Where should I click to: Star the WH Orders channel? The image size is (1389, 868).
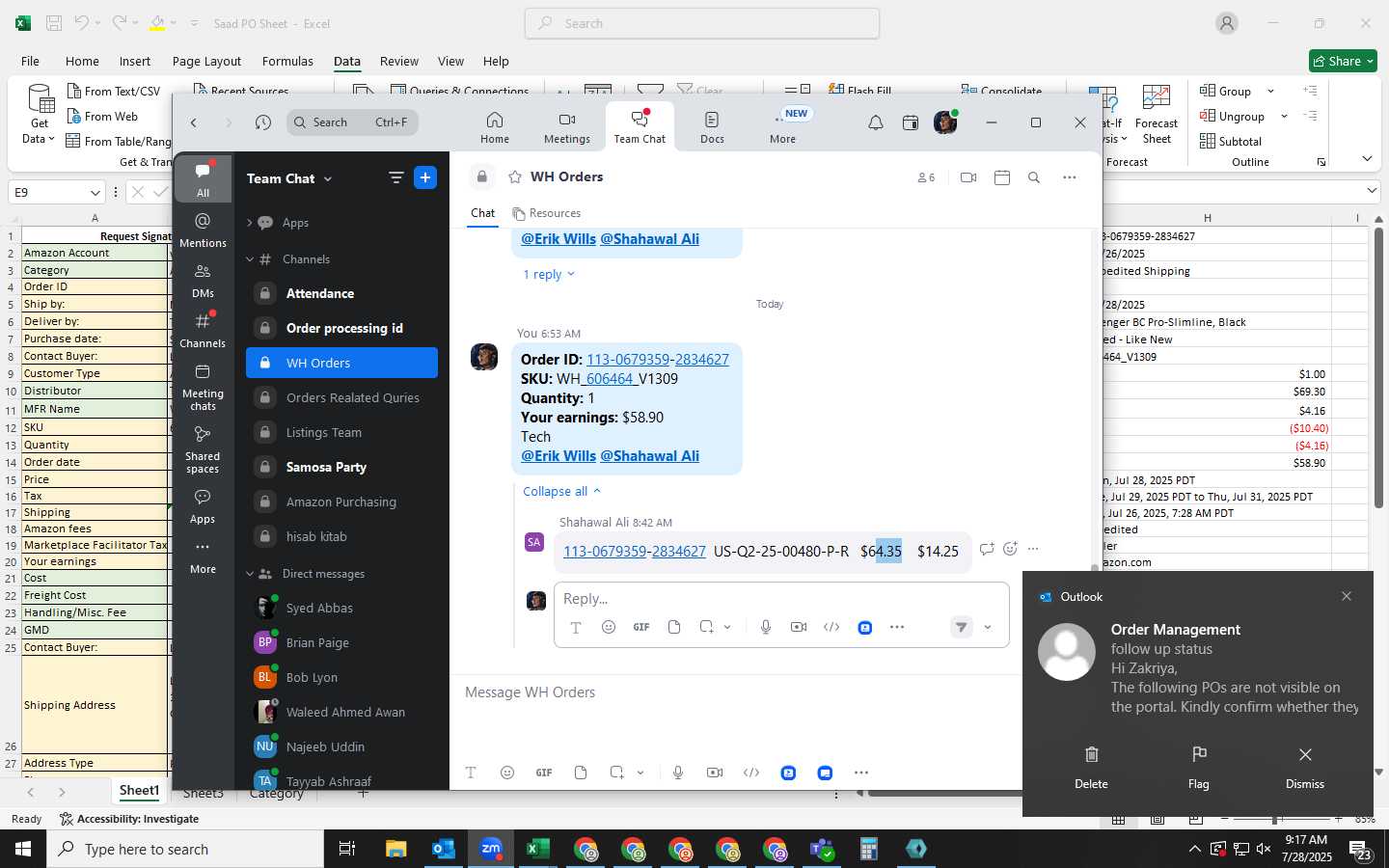tap(515, 176)
